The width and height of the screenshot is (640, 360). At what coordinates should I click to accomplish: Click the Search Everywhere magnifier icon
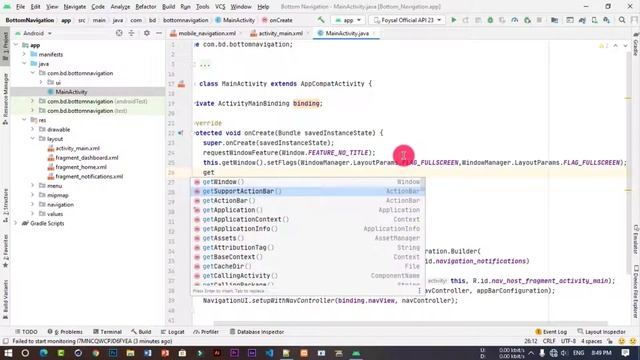622,20
